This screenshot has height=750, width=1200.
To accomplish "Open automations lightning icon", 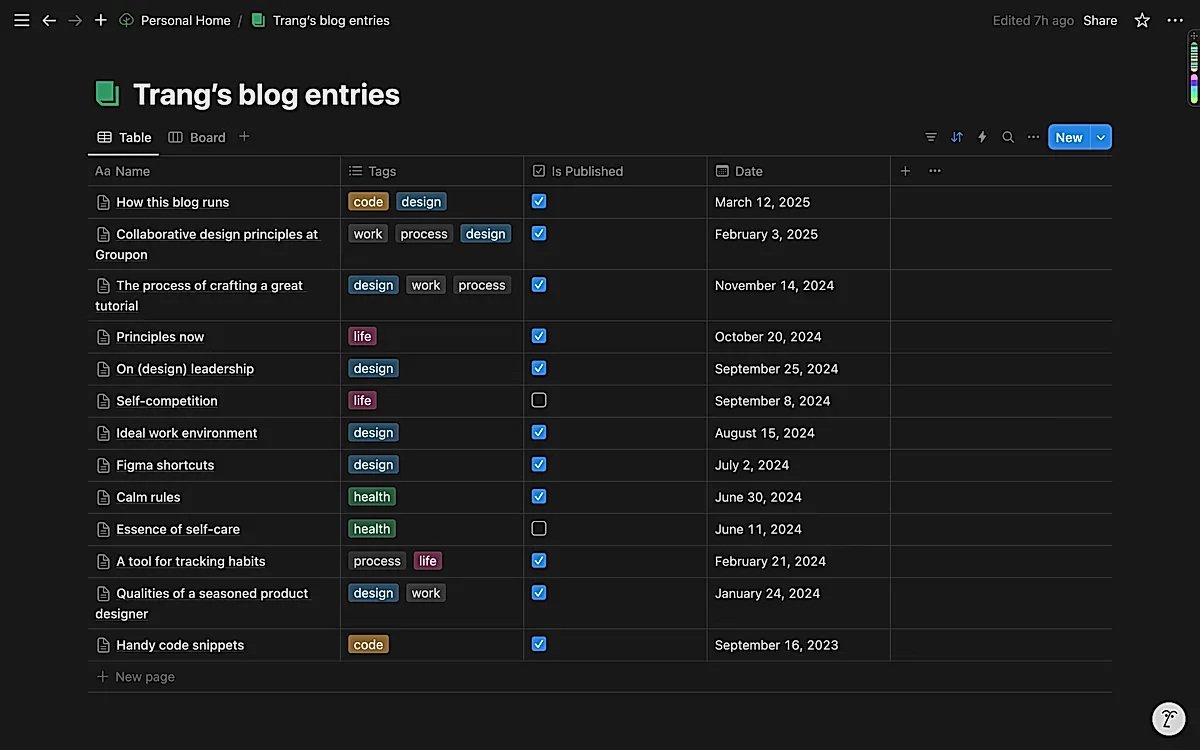I will pos(982,137).
